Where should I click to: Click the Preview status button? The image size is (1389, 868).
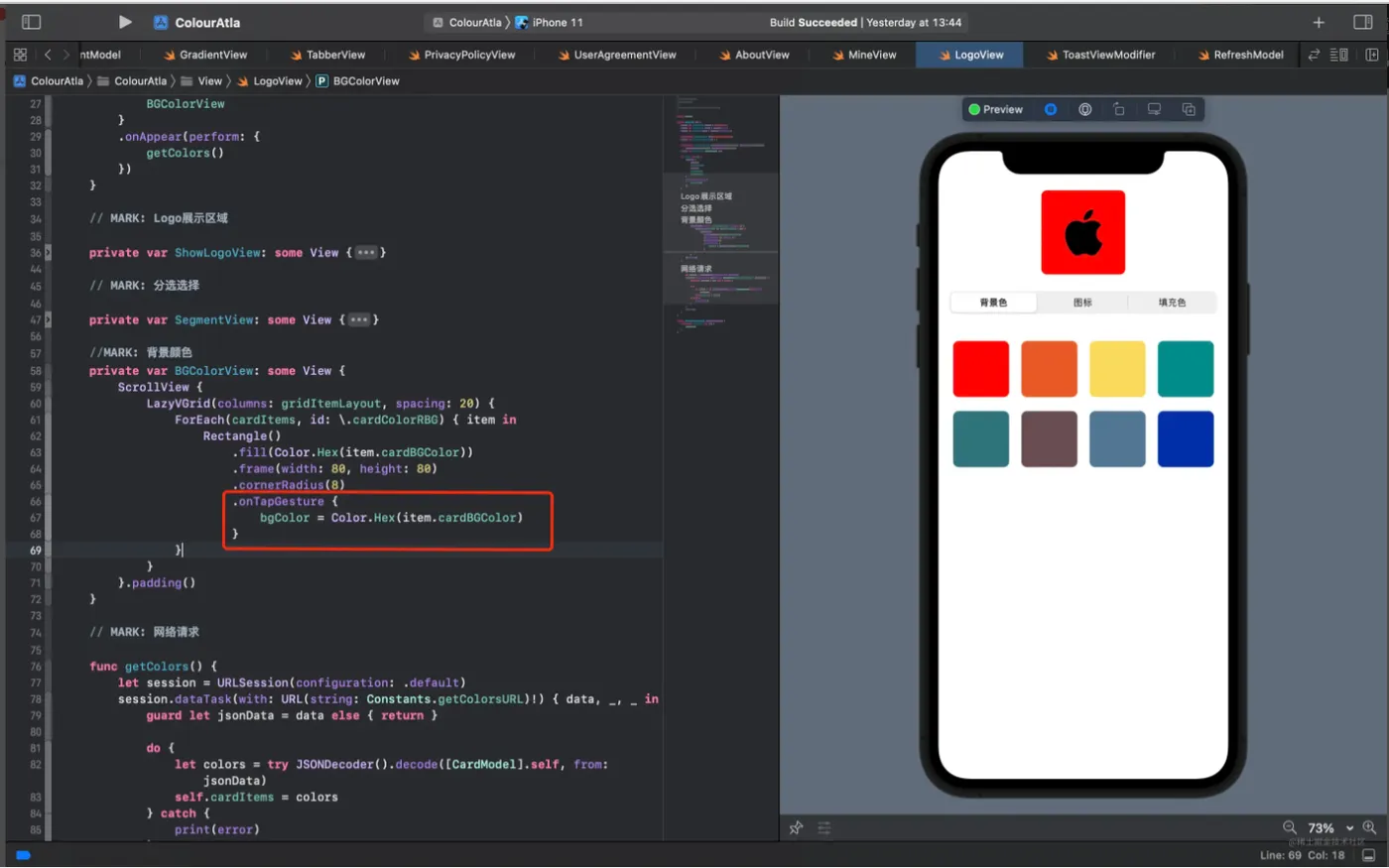point(996,109)
